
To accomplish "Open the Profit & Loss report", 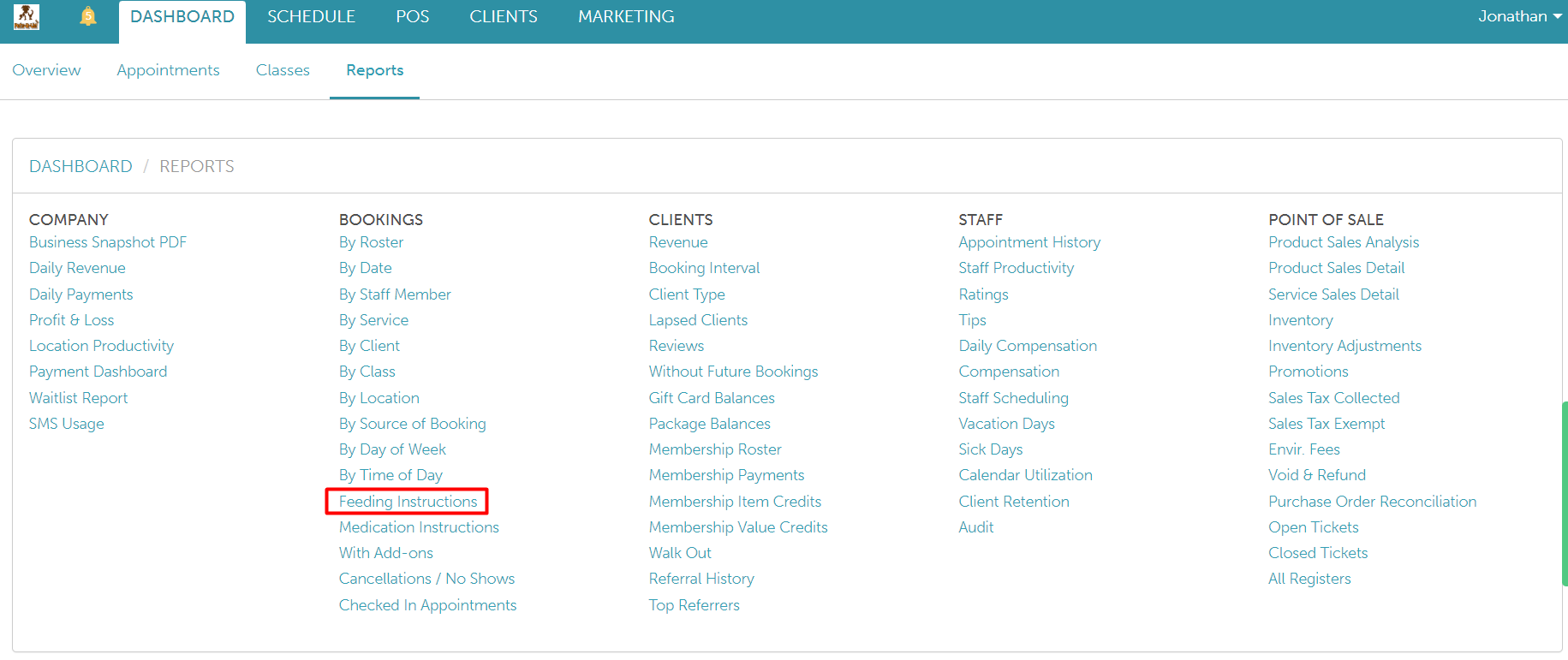I will tap(71, 320).
